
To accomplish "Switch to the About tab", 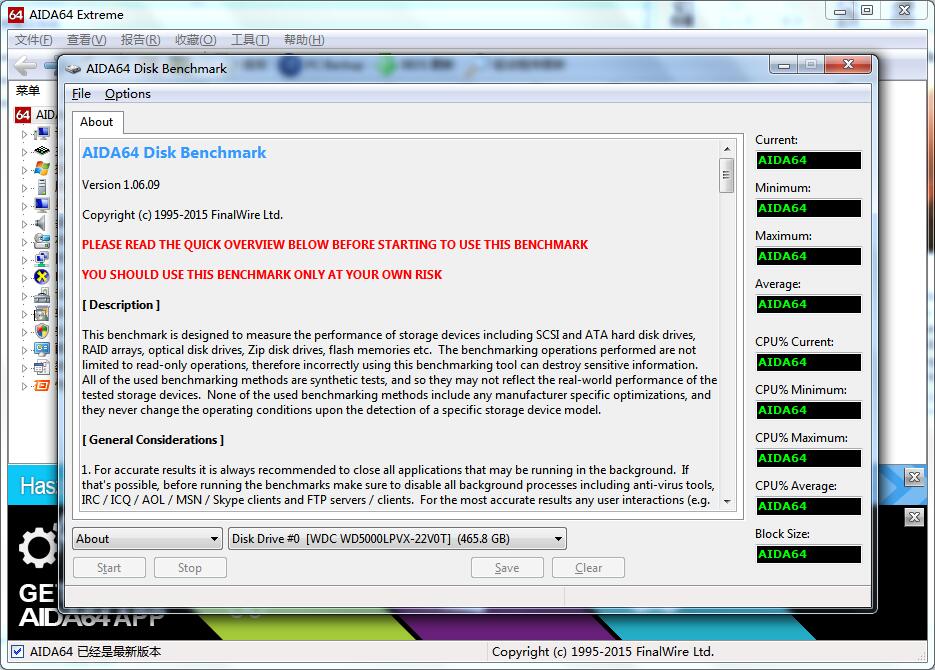I will (x=97, y=122).
